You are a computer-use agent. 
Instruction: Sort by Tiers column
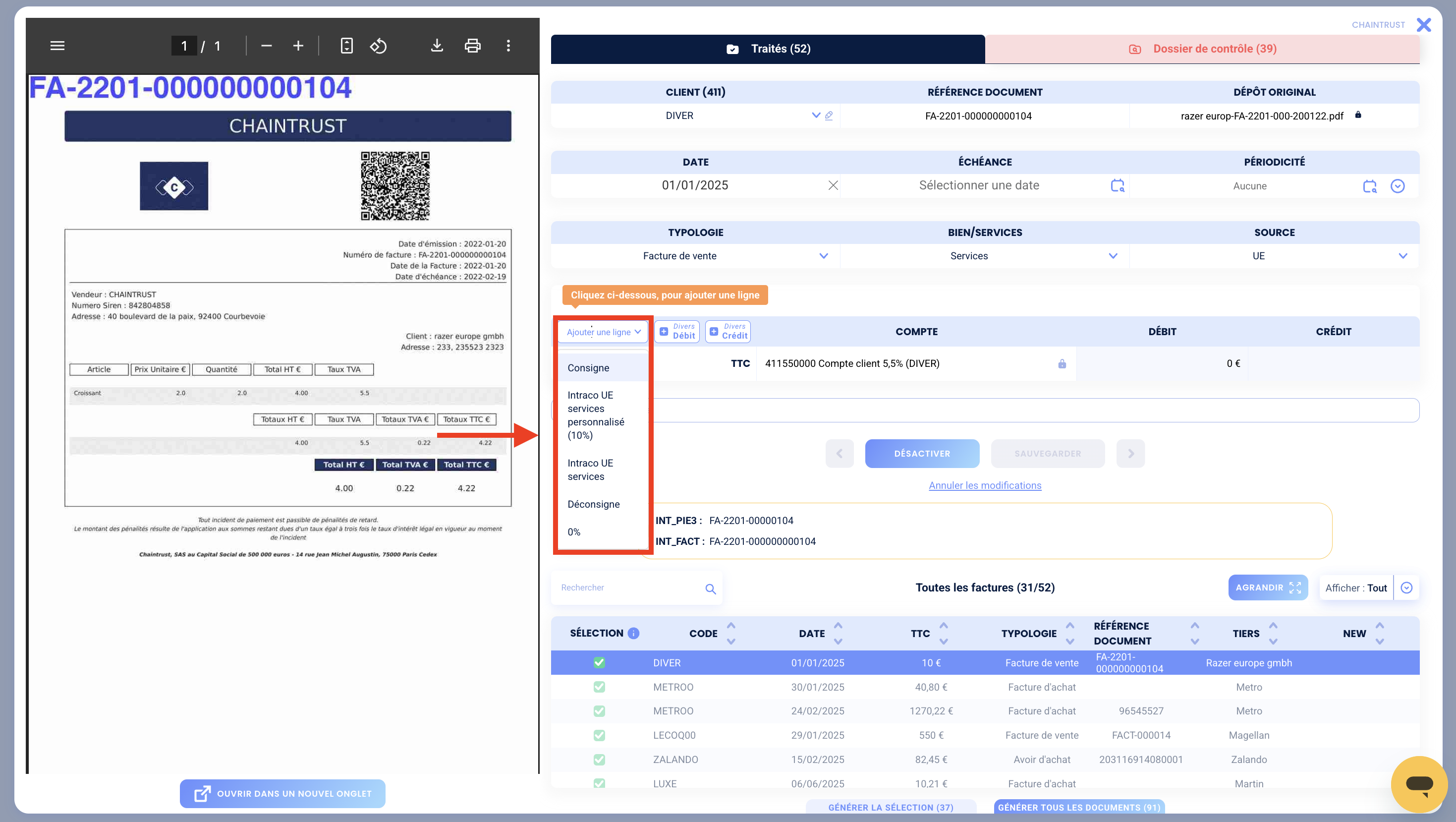pyautogui.click(x=1273, y=633)
